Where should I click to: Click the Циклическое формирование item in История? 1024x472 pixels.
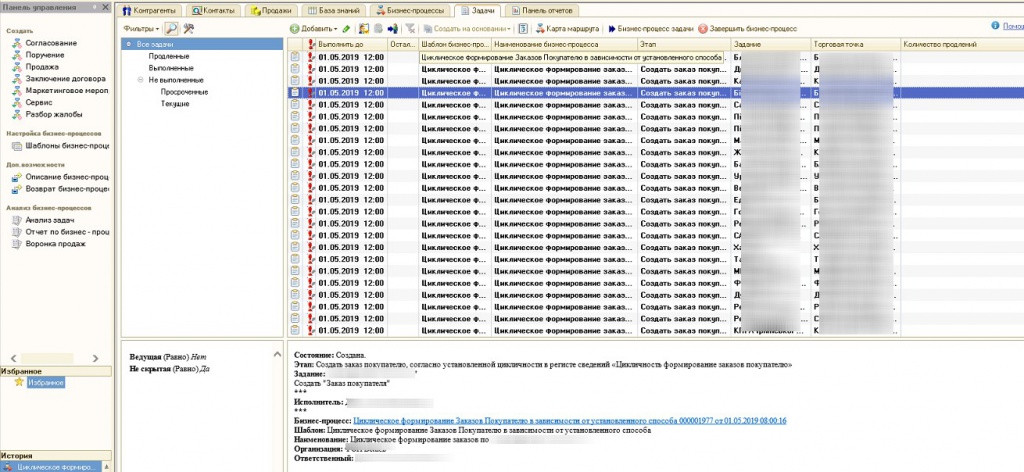[51, 467]
